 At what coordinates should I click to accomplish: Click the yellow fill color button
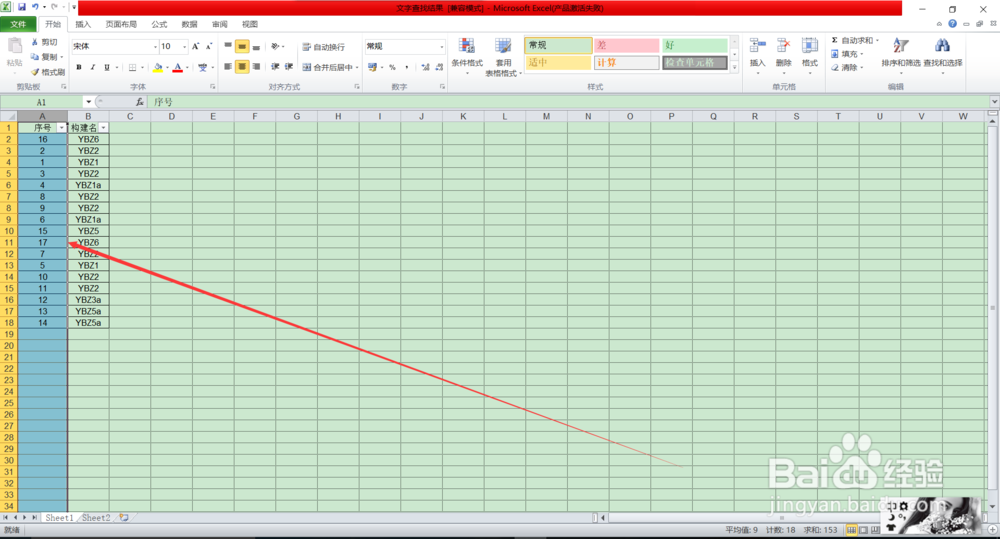[158, 67]
